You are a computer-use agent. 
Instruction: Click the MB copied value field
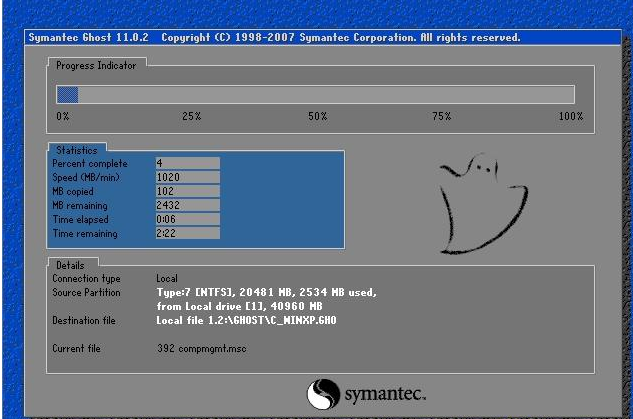pyautogui.click(x=187, y=191)
